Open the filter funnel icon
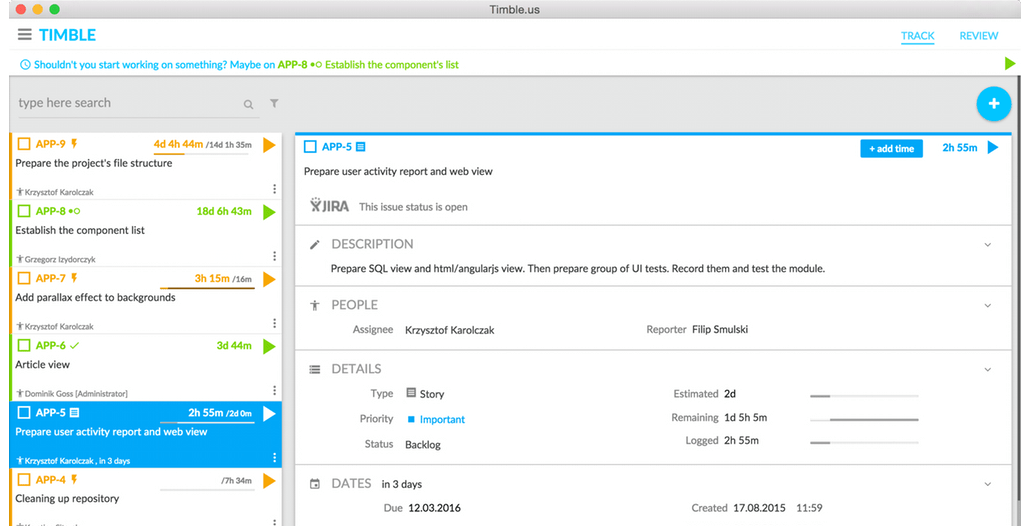Viewport: 1030px width, 526px height. [x=275, y=103]
